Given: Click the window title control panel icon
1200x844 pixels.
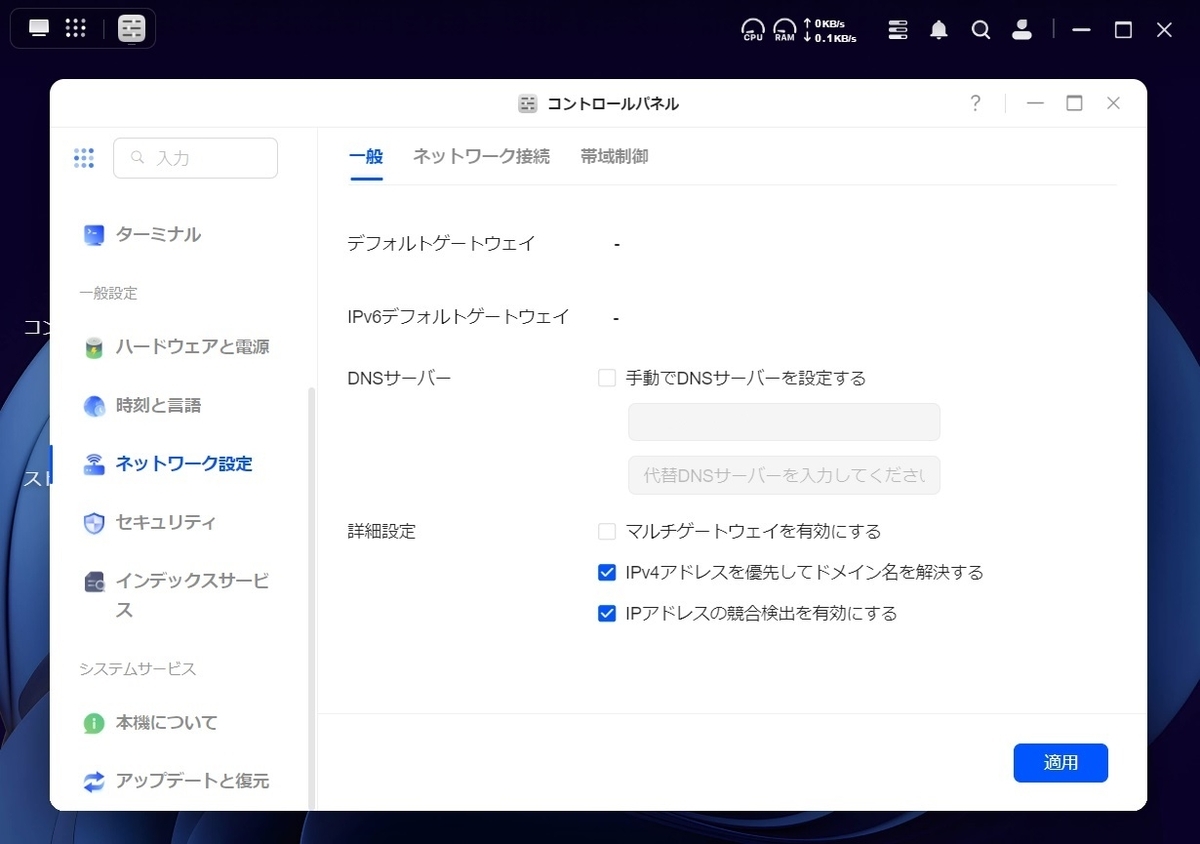Looking at the screenshot, I should pyautogui.click(x=528, y=104).
